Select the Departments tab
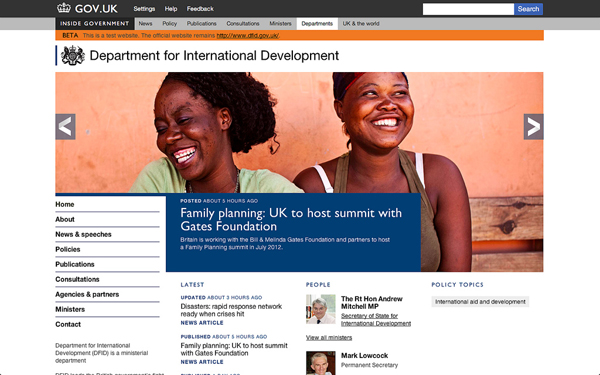The height and width of the screenshot is (375, 600). (x=317, y=24)
